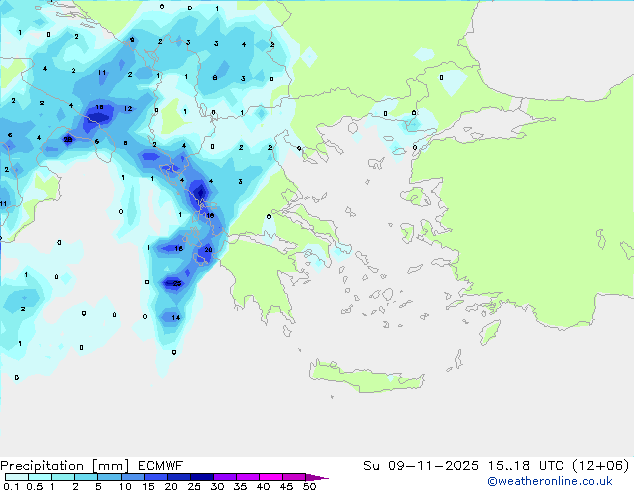
Task: Click the "45" legend tick label
Action: point(286,486)
